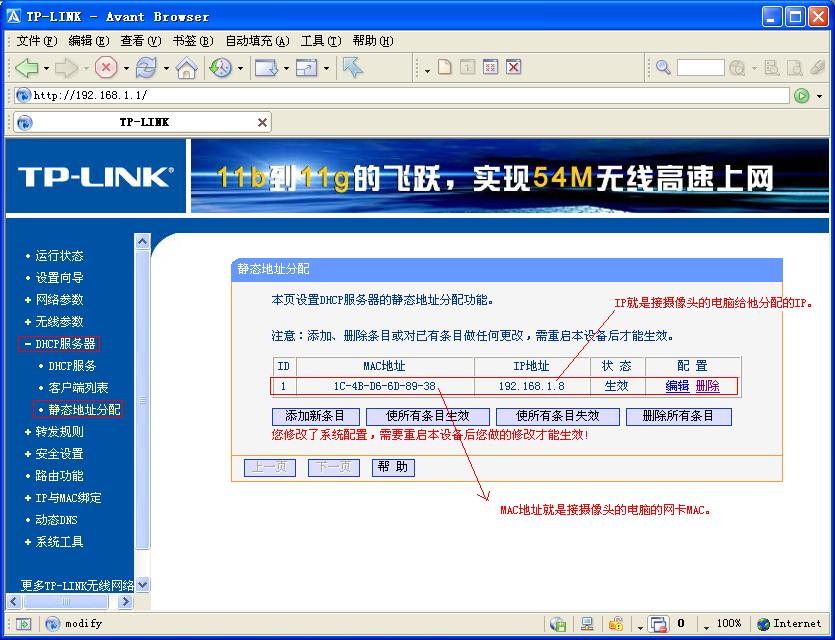Open dropdown arrow next to Refresh button
This screenshot has height=640, width=835.
166,69
